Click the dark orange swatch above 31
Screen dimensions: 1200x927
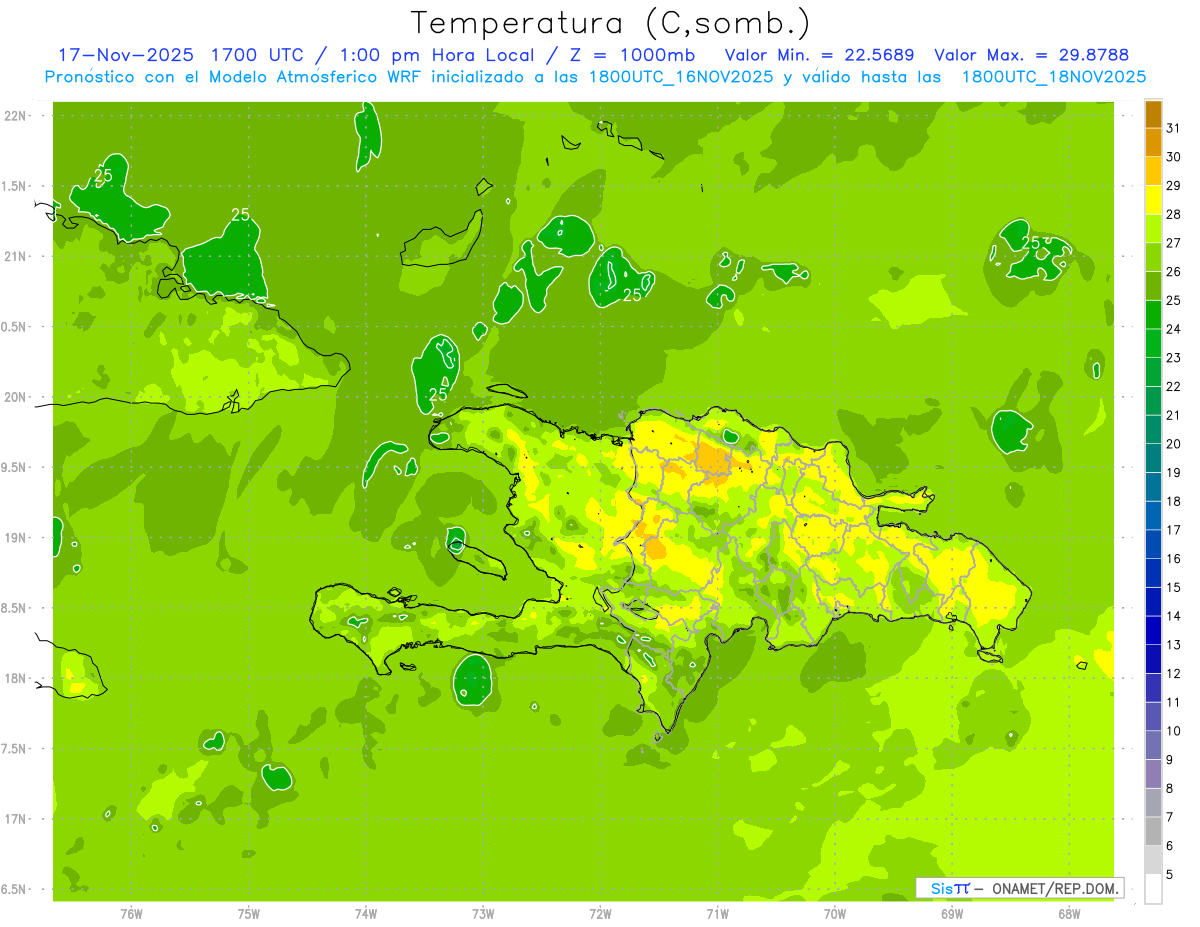[1153, 113]
